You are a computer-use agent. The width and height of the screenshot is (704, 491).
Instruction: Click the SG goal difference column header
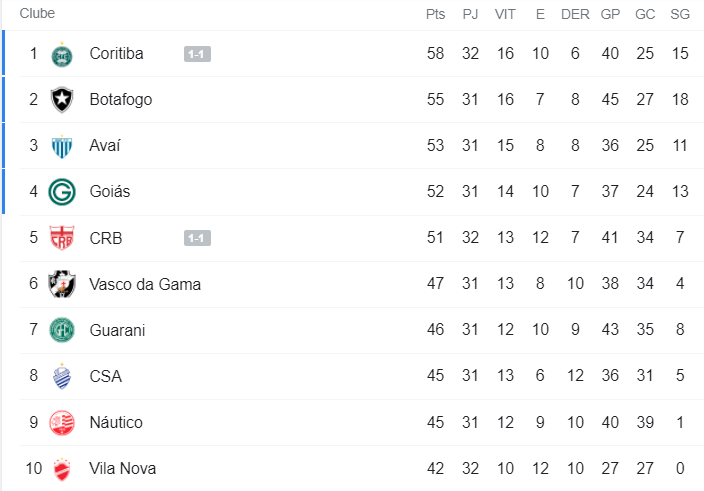tap(680, 14)
